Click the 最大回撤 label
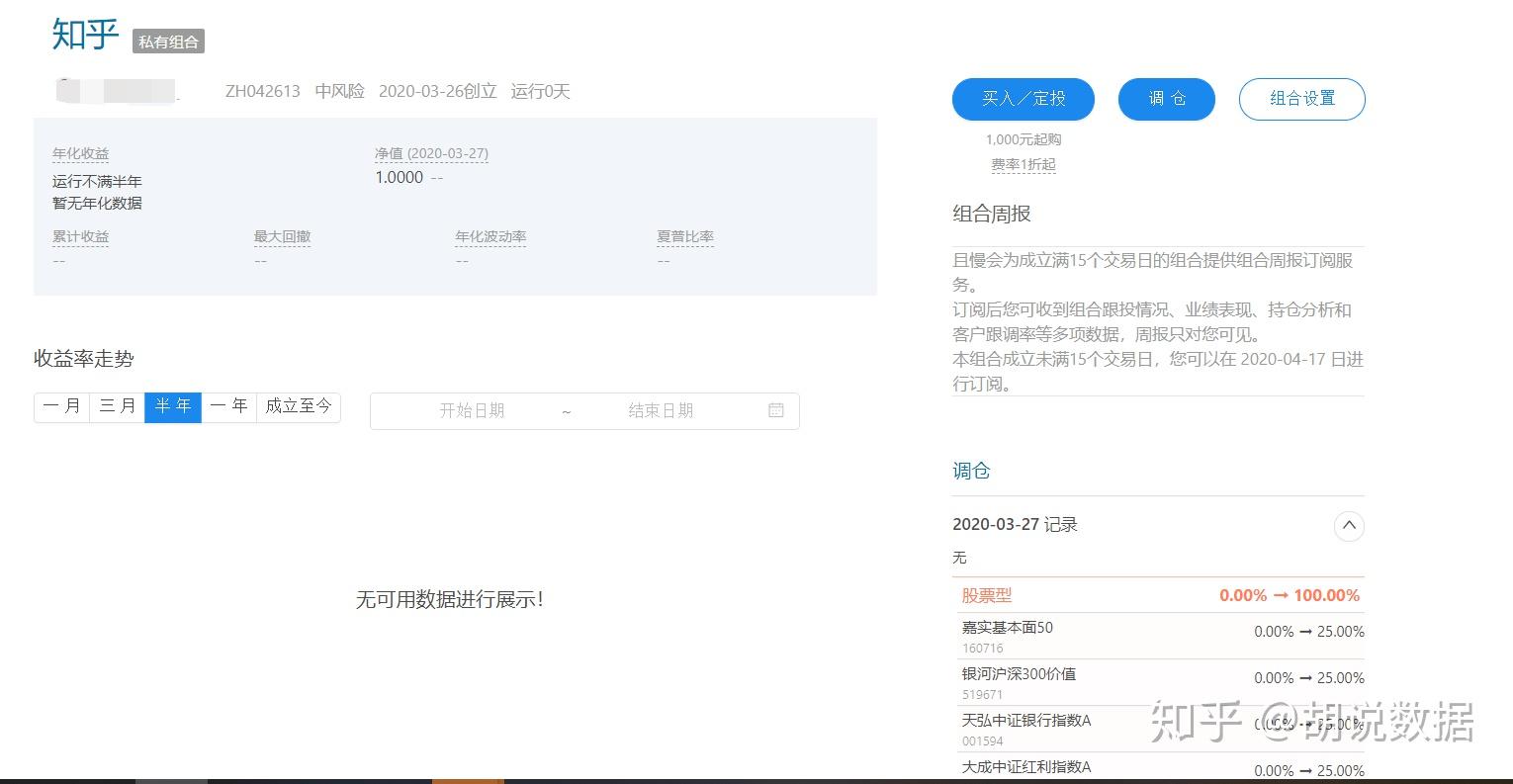This screenshot has width=1513, height=784. [282, 237]
